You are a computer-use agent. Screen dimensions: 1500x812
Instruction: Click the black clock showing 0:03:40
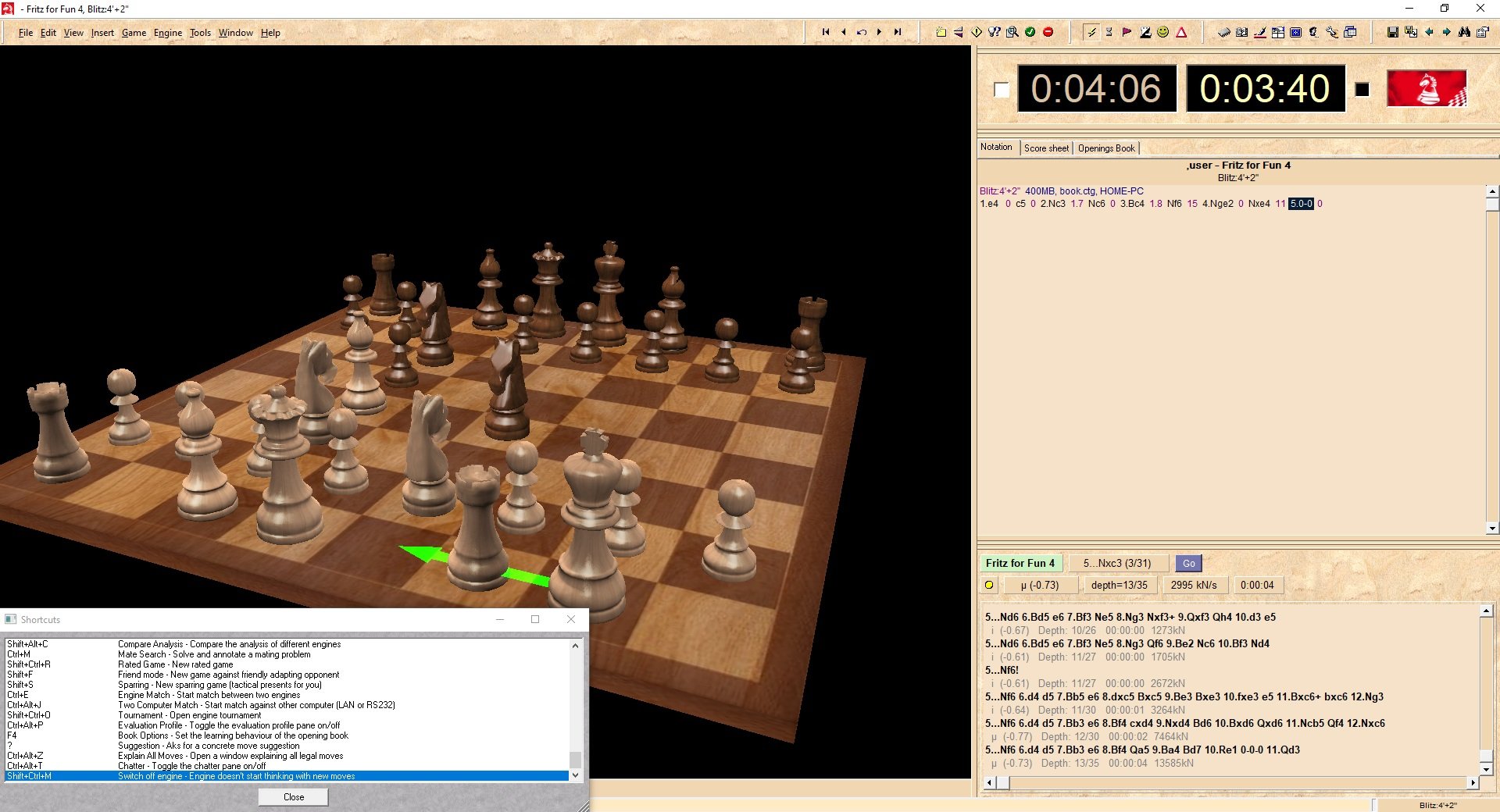1265,88
